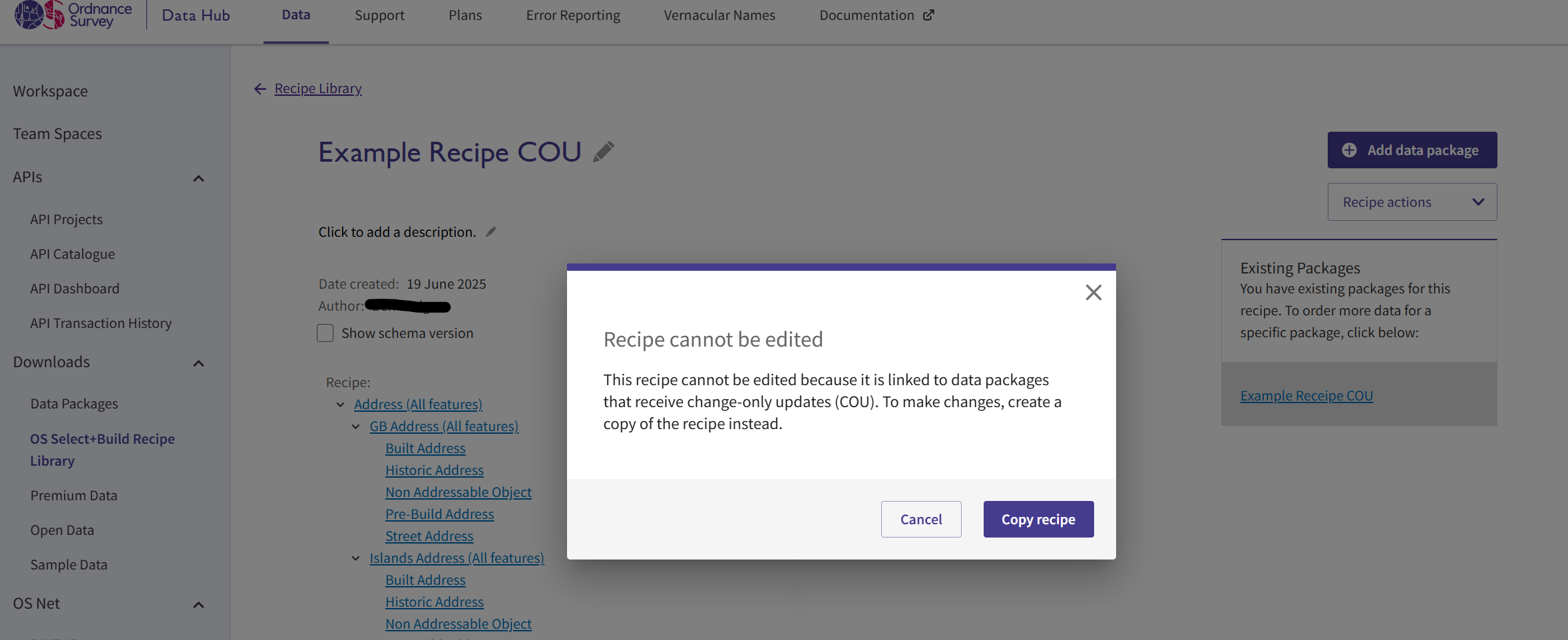Screen dimensions: 1568x640
Task: Collapse the APIs section in the sidebar
Action: [x=198, y=178]
